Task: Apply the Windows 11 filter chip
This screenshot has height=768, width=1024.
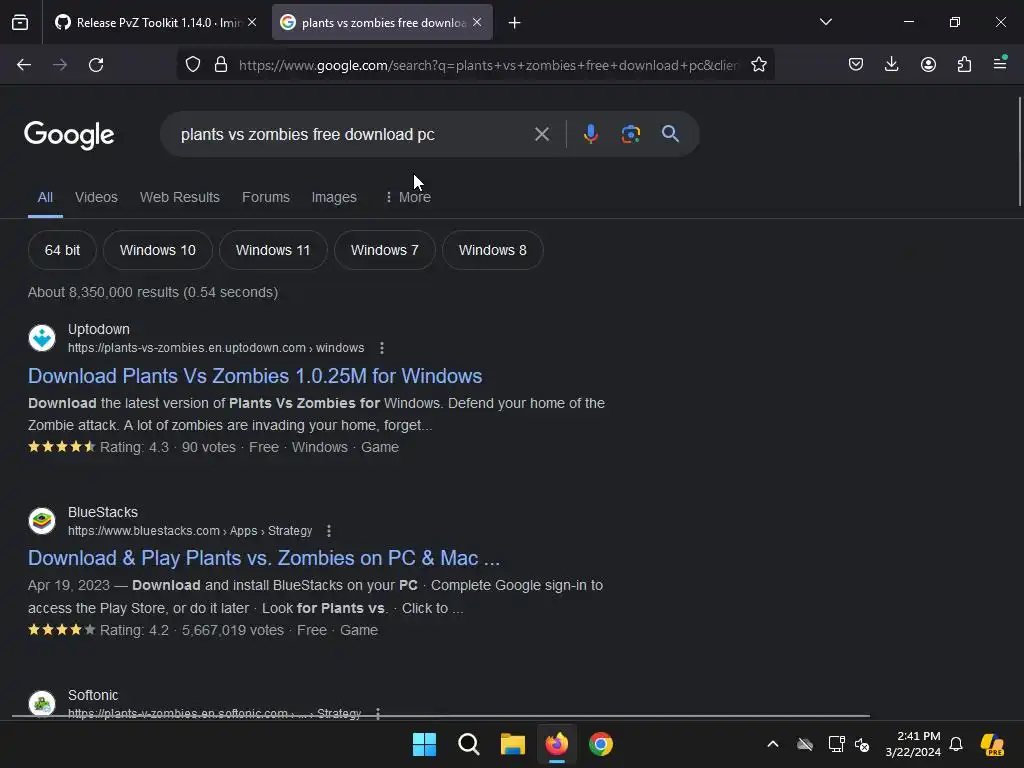Action: click(x=273, y=250)
